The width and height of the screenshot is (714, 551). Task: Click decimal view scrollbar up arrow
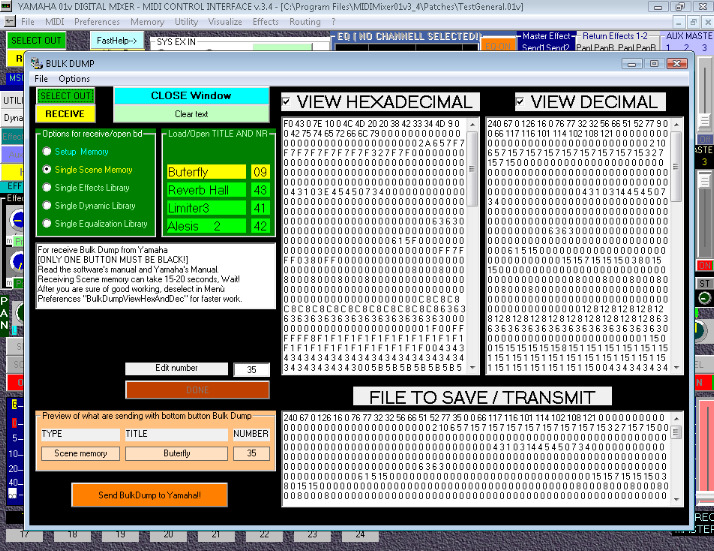pos(676,124)
